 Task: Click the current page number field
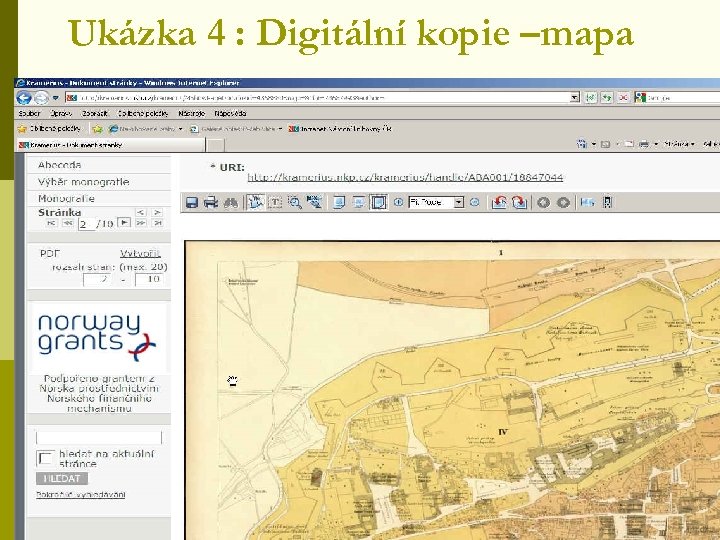[x=86, y=224]
